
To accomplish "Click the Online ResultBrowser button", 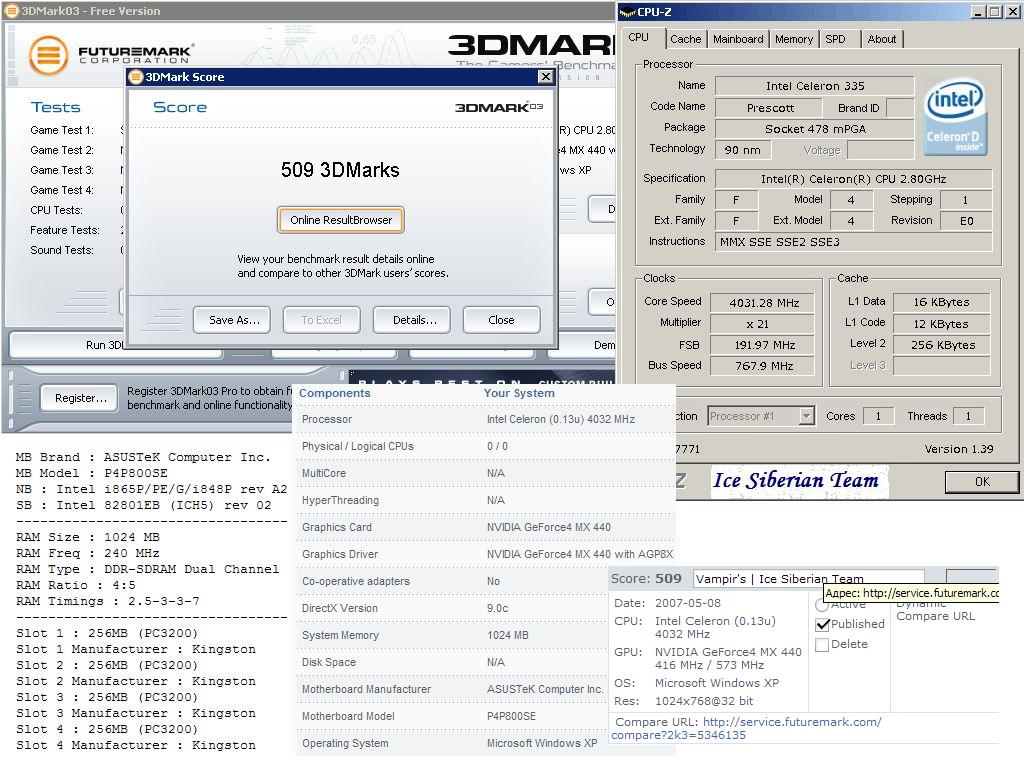I will click(341, 220).
